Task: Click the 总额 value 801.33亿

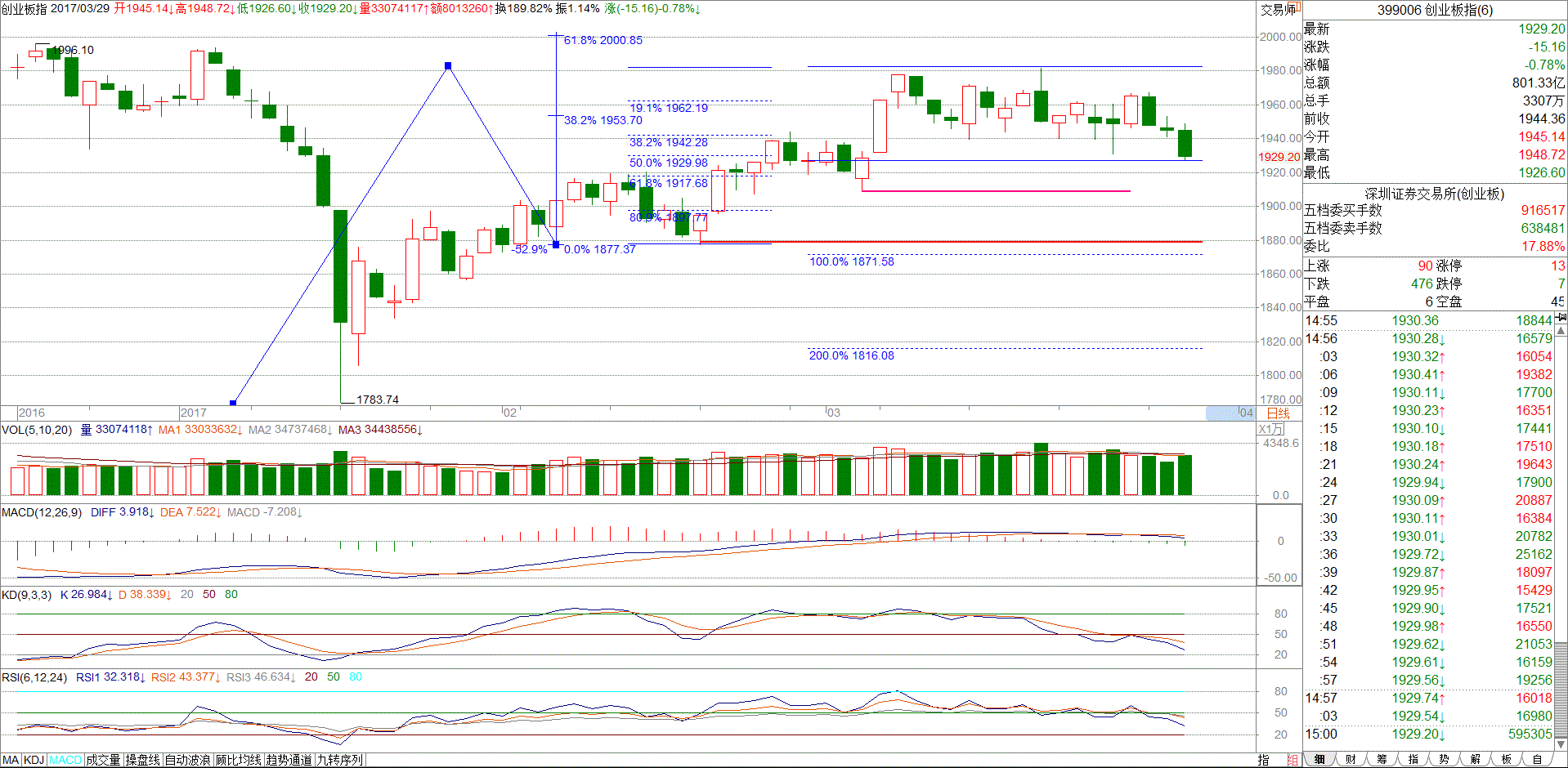Action: 1539,83
